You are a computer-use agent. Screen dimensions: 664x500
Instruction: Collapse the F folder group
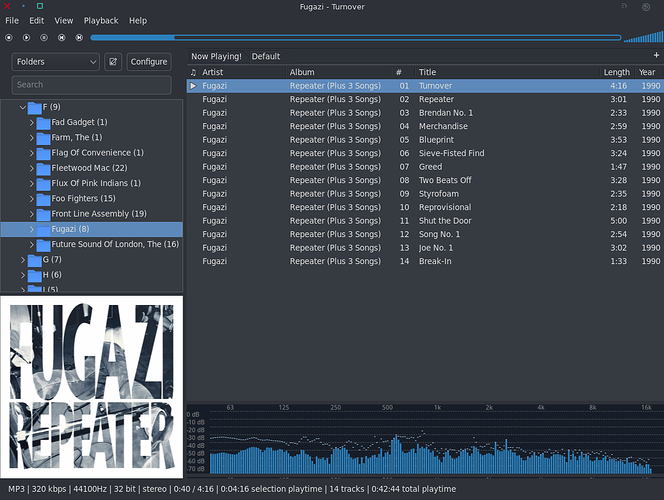click(22, 107)
